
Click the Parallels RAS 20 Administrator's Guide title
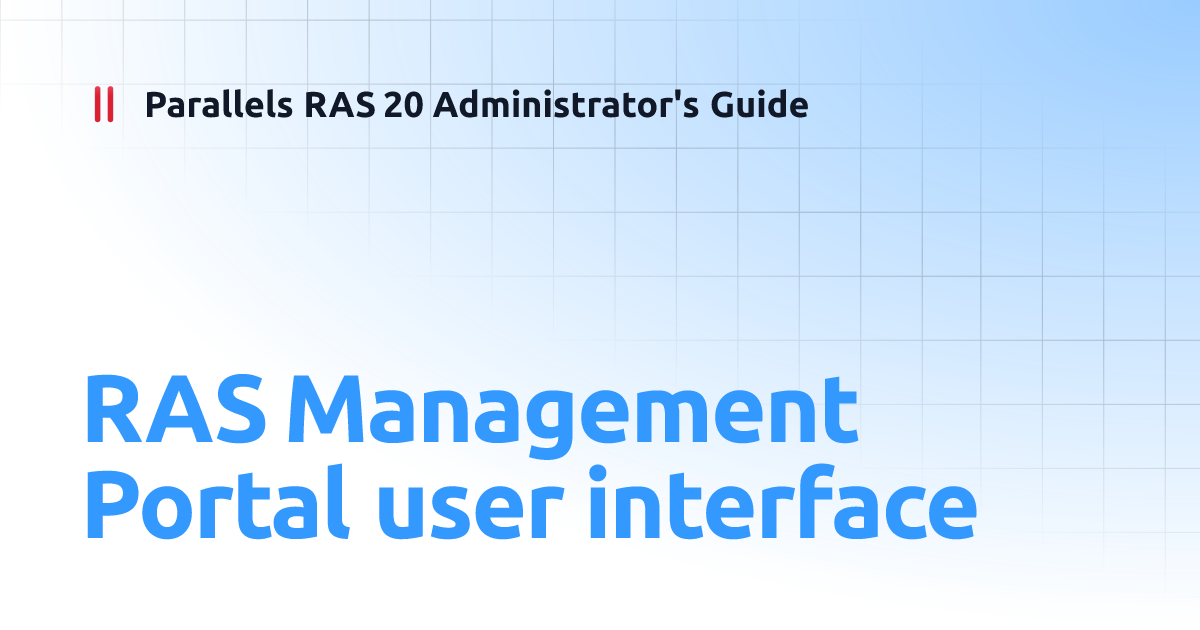[476, 105]
